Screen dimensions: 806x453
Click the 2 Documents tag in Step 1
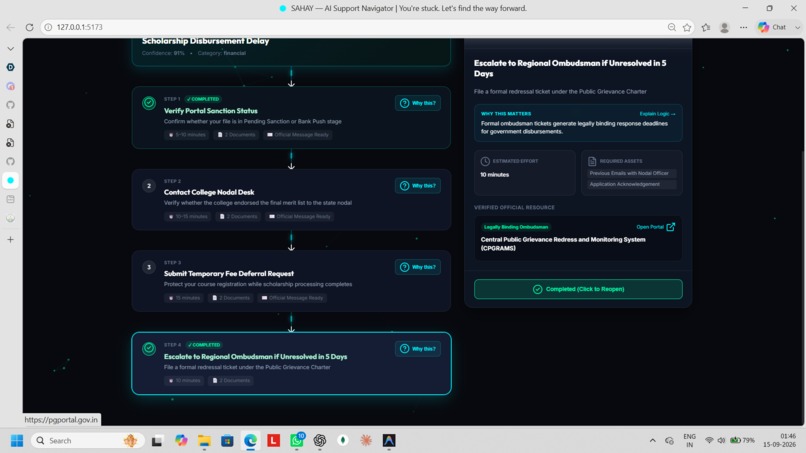click(x=237, y=135)
